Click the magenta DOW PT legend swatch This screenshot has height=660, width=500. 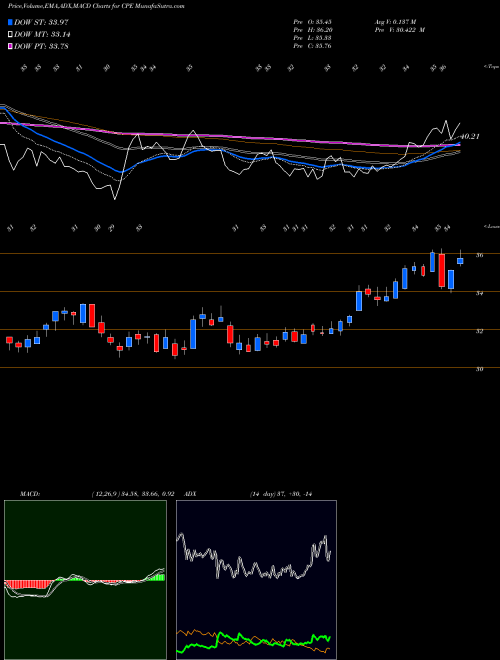tap(11, 46)
